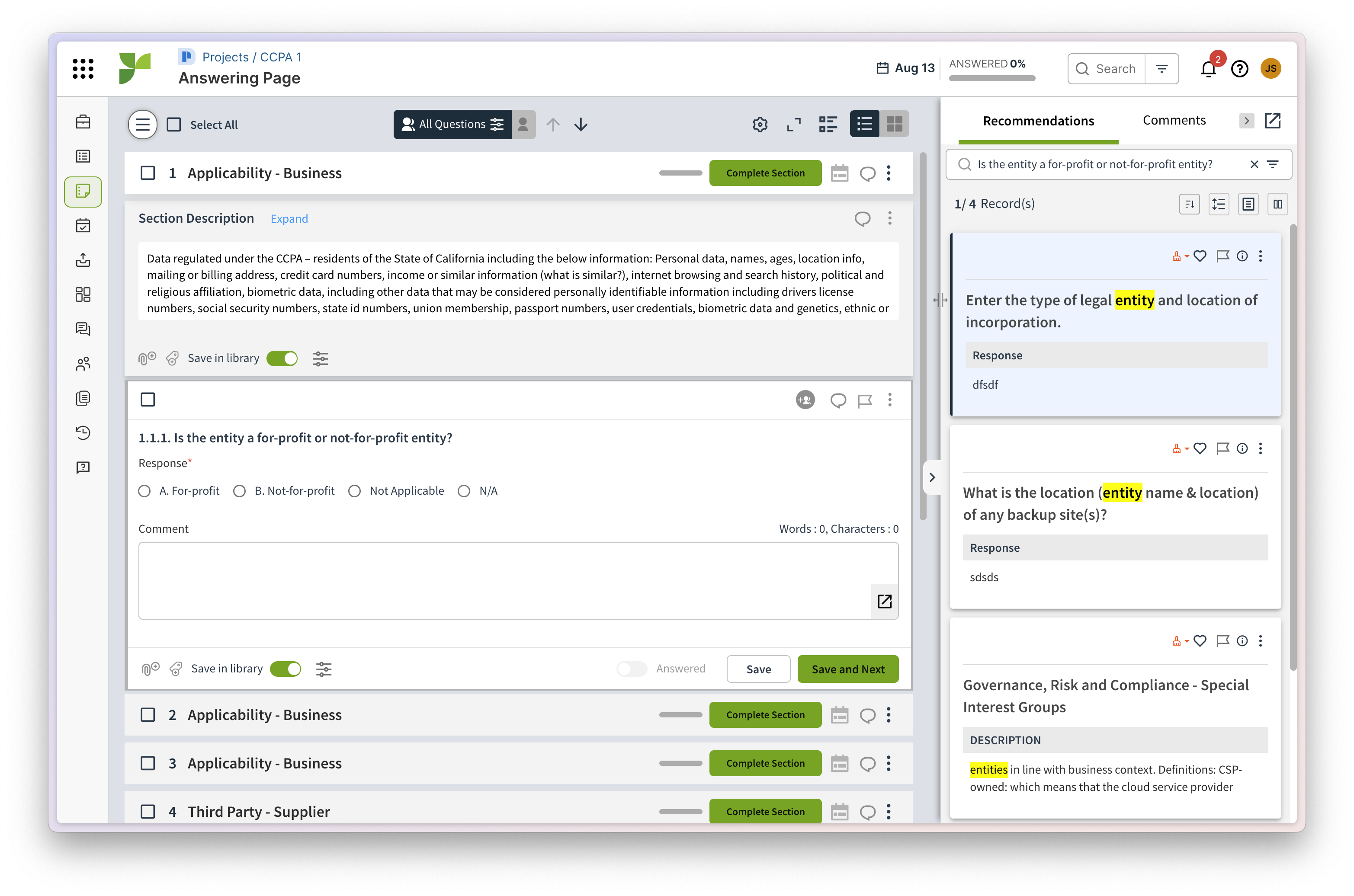Favorite the 'Enter the type of legal entity' recommendation
The width and height of the screenshot is (1354, 896).
(1200, 256)
